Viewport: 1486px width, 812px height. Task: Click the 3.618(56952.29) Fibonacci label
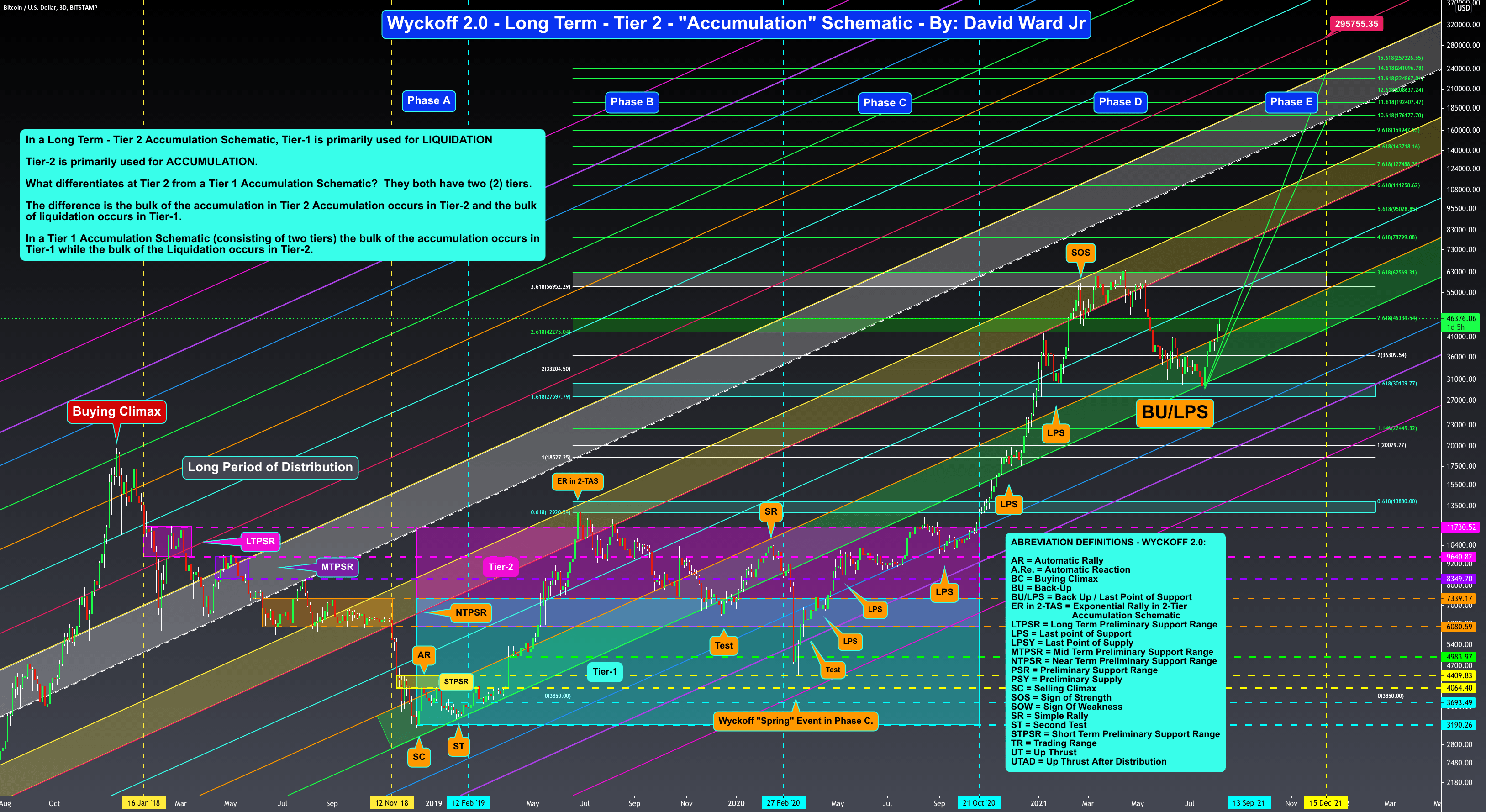click(x=550, y=287)
